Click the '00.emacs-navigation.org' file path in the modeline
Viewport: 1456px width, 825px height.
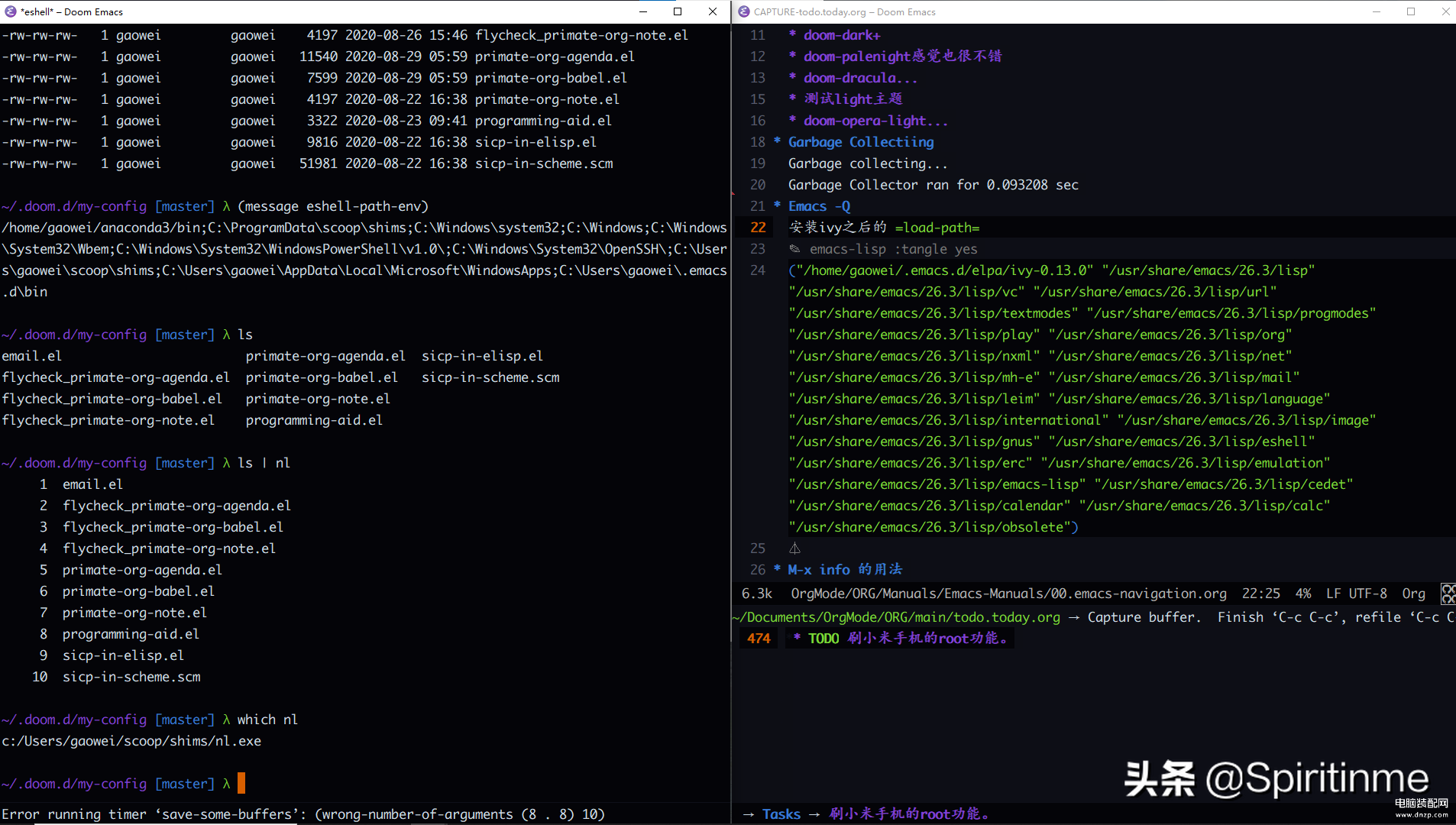(x=1009, y=594)
